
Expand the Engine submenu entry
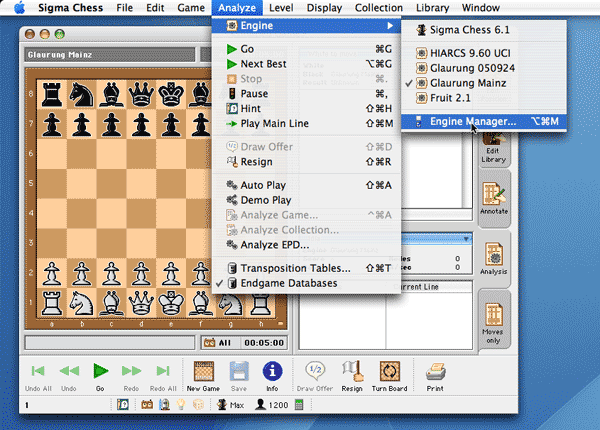pos(306,26)
